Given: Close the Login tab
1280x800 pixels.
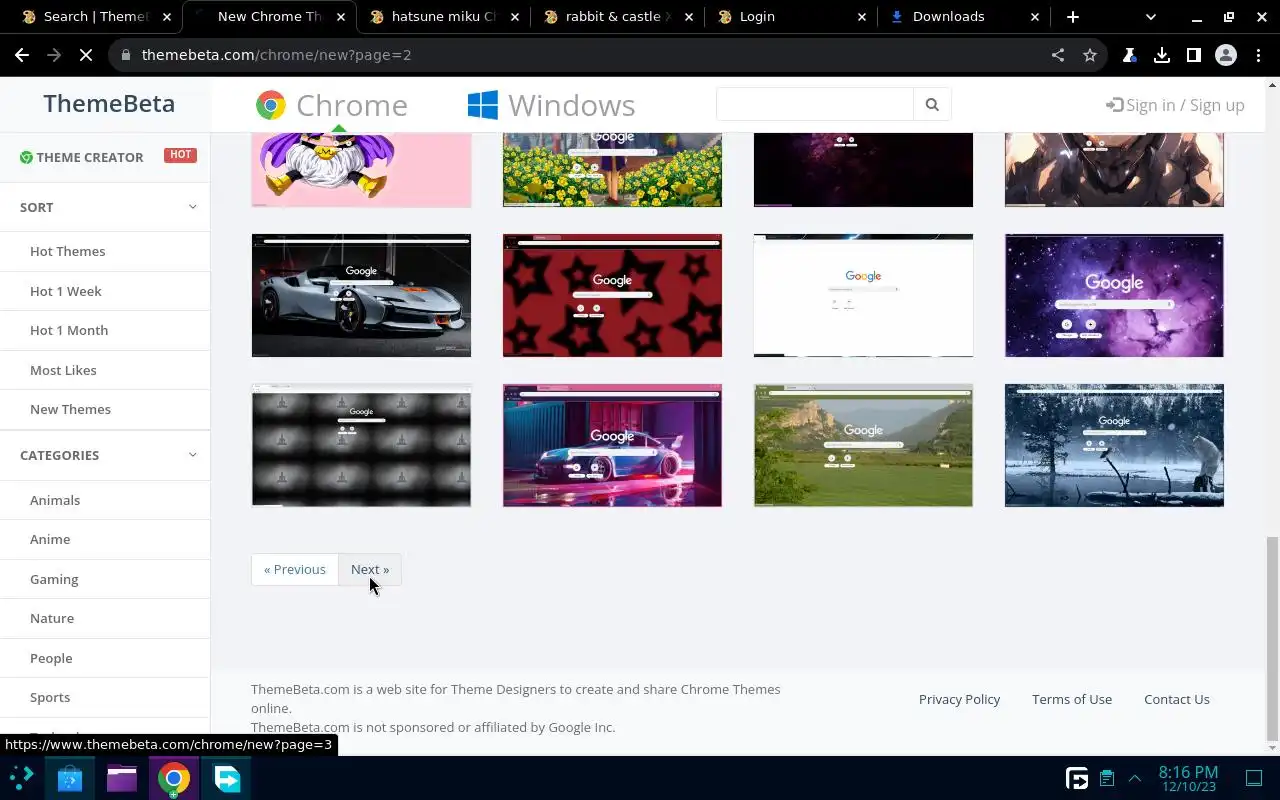Looking at the screenshot, I should click(862, 17).
